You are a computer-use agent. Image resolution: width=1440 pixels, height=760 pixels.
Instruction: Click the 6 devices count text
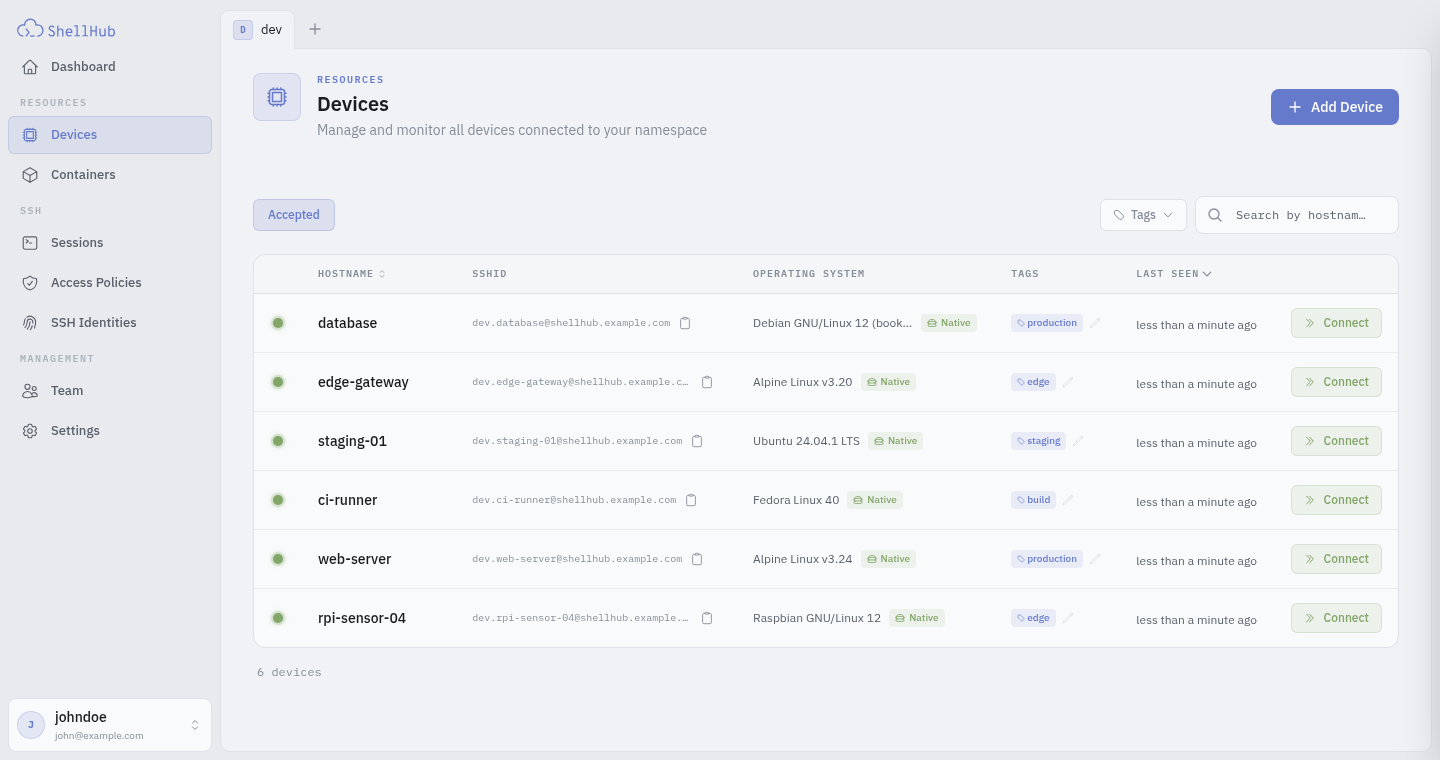click(x=289, y=672)
